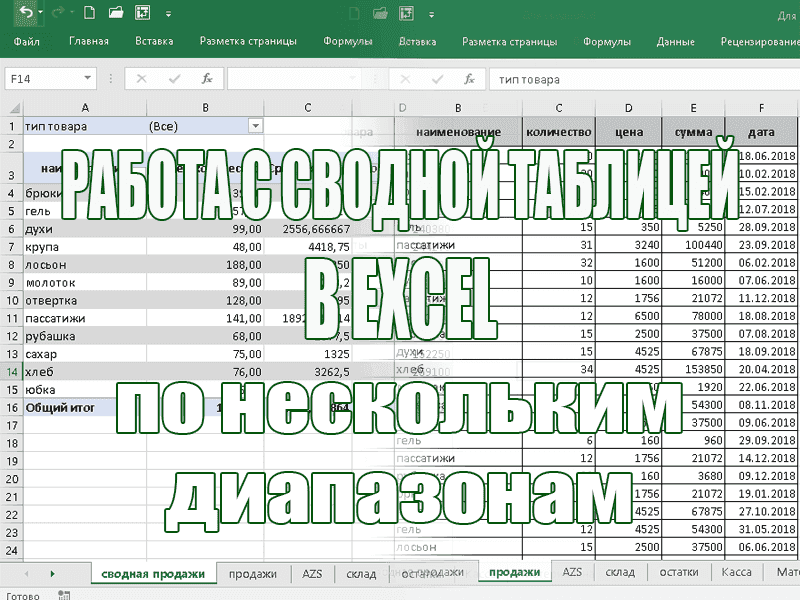Screen dimensions: 800x600
Task: Click the greyed-out Redo arrow icon
Action: pyautogui.click(x=57, y=14)
